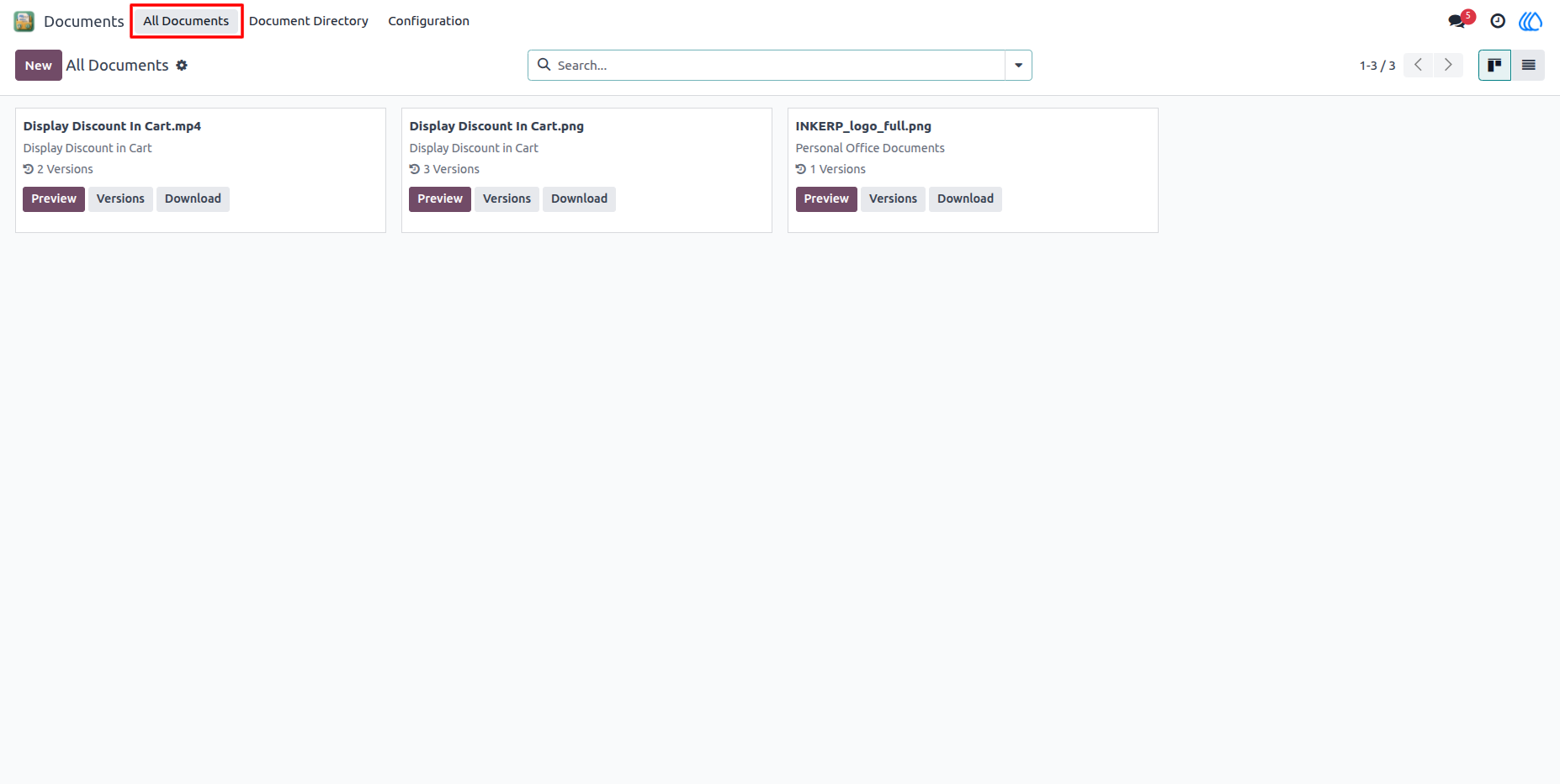Open the Configuration menu

428,21
